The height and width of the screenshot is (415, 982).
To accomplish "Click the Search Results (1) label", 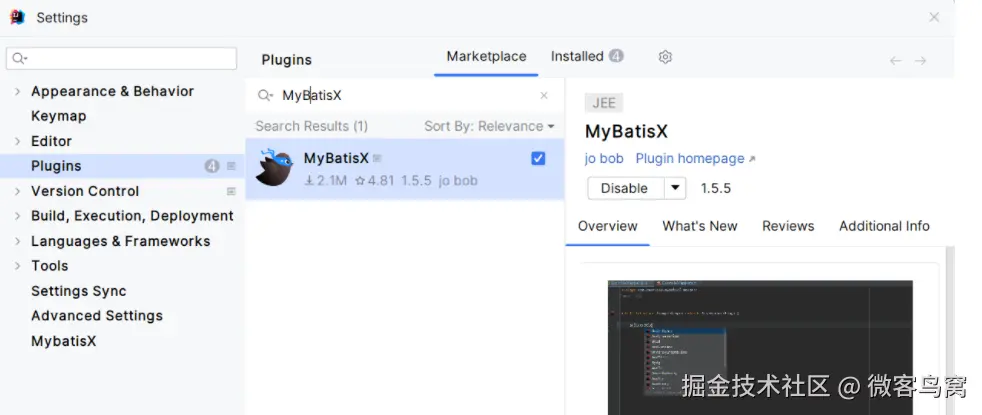I will point(311,126).
